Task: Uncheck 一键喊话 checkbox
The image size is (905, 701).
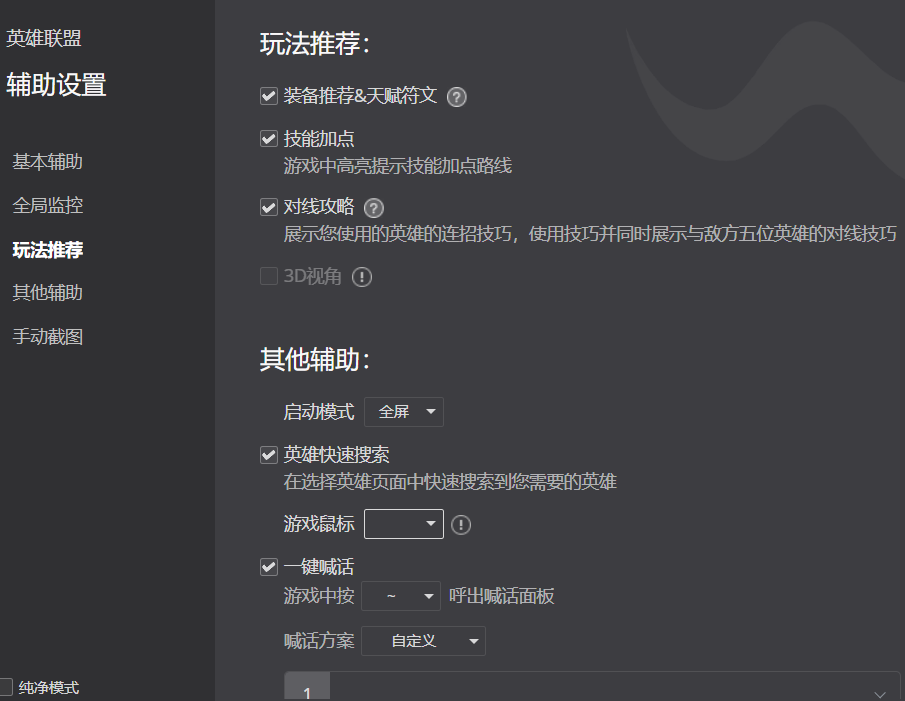Action: tap(269, 567)
